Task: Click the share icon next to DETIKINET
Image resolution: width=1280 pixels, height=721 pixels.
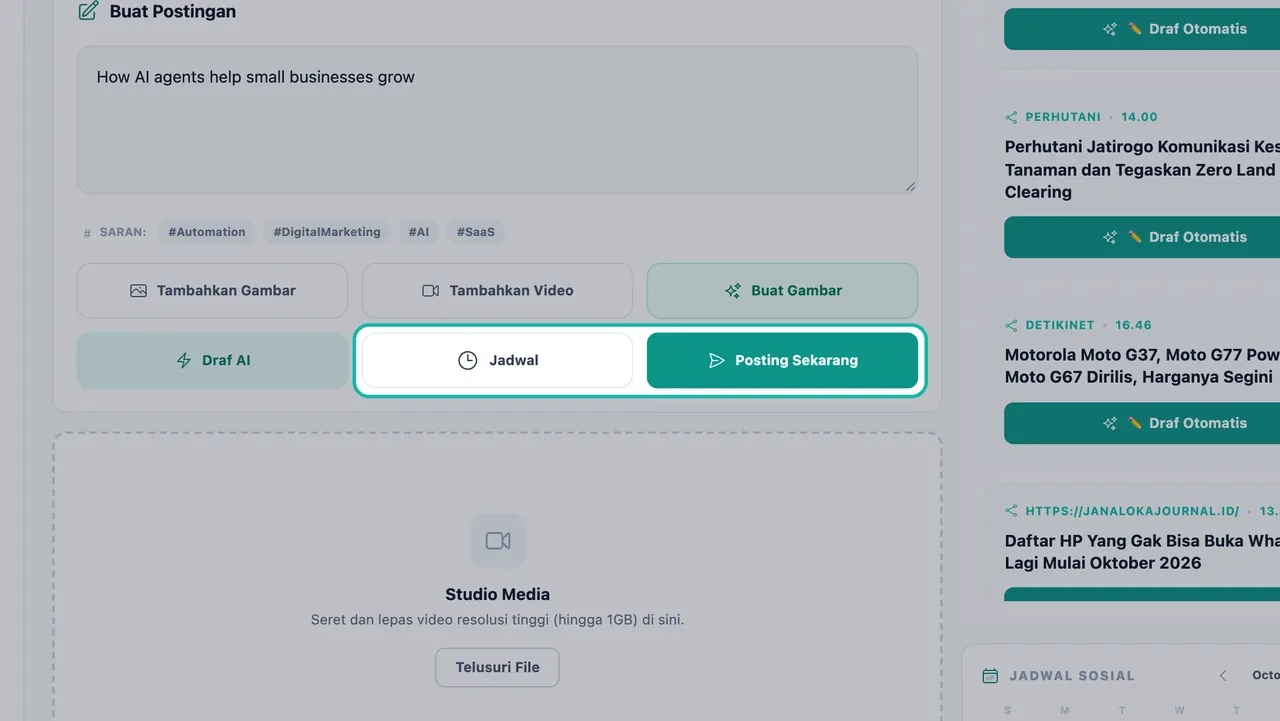Action: coord(1011,325)
